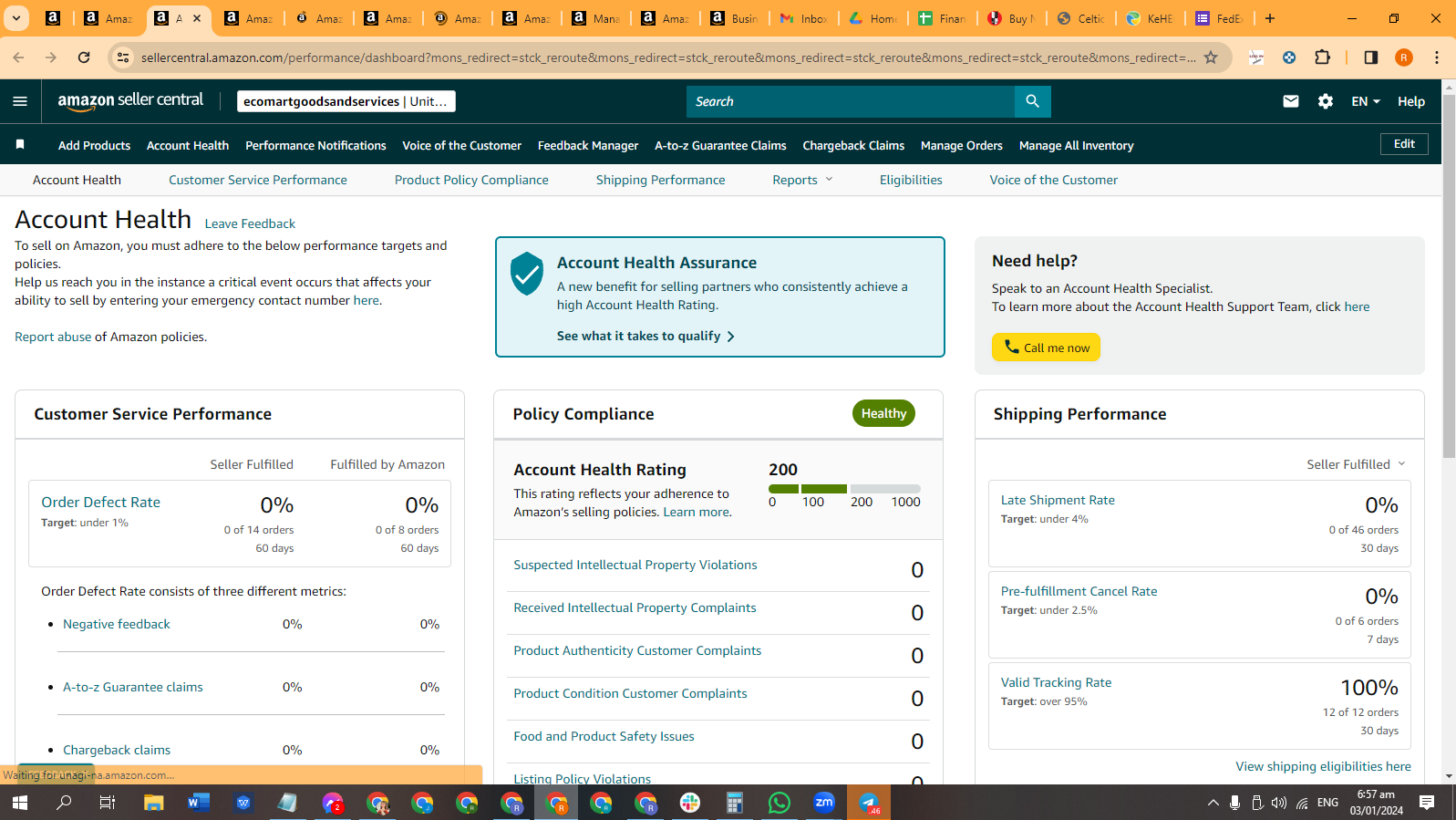
Task: Open Zoom from the taskbar
Action: point(824,803)
